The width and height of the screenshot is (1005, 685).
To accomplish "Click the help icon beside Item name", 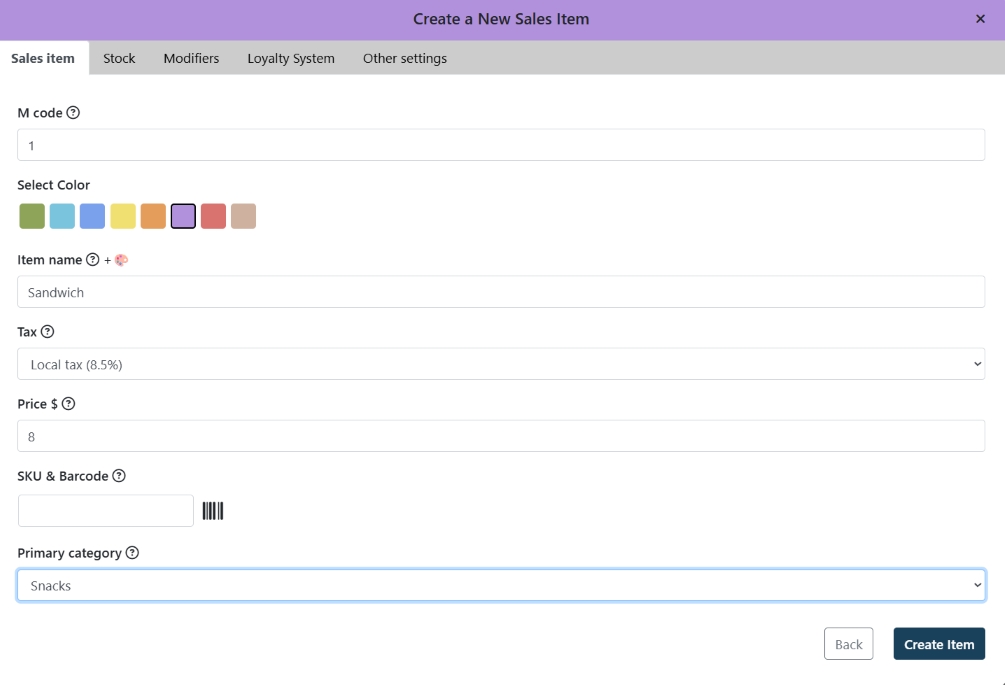I will coord(90,259).
